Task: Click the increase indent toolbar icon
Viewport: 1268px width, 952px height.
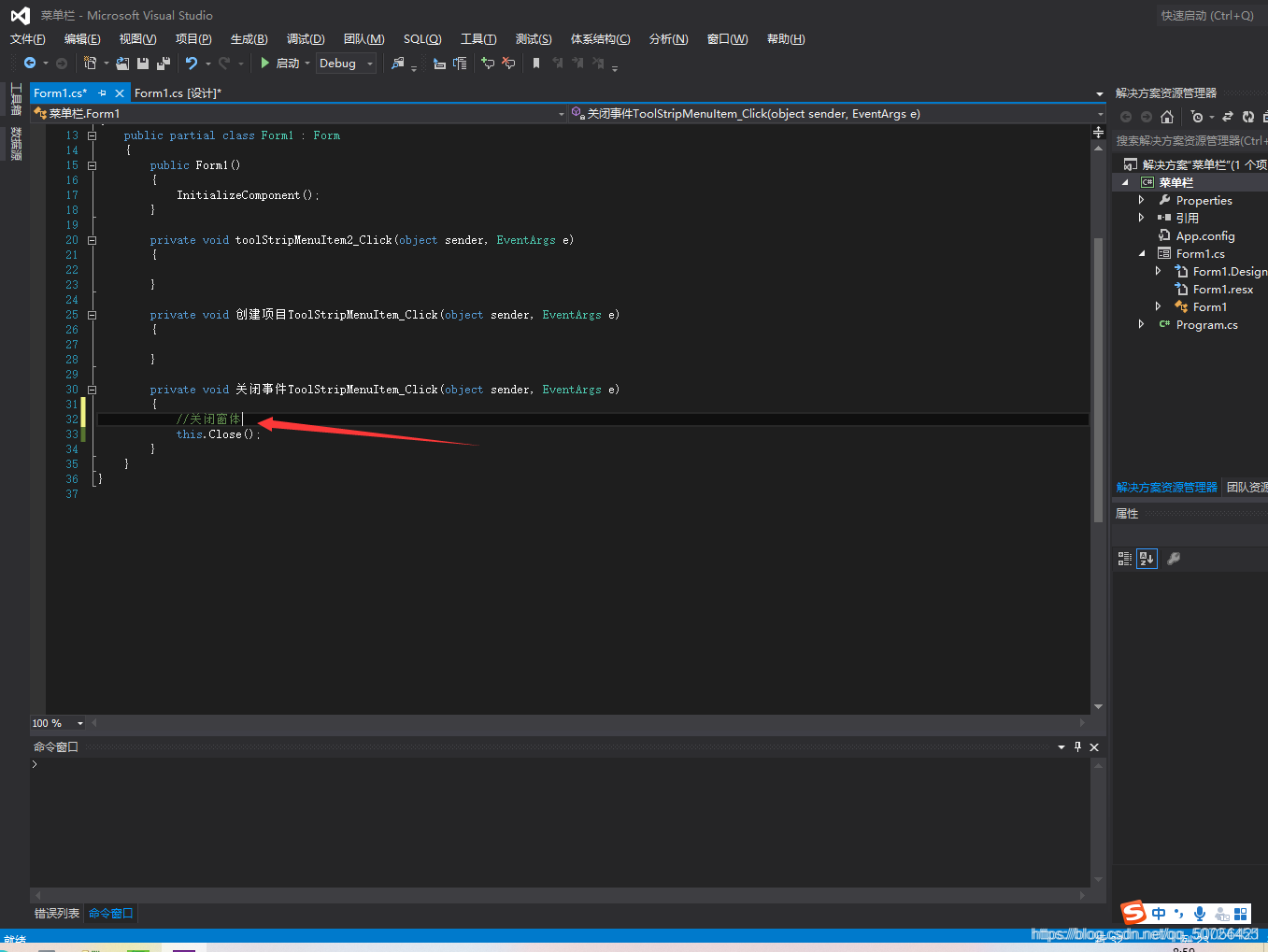Action: point(460,63)
